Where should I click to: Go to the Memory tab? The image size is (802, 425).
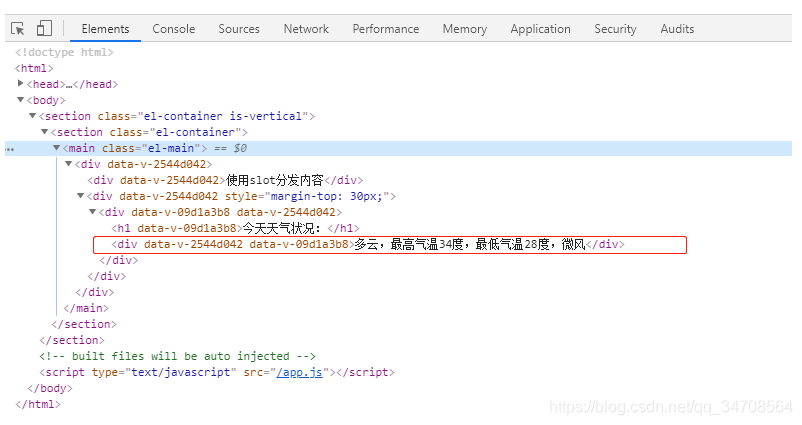coord(465,29)
